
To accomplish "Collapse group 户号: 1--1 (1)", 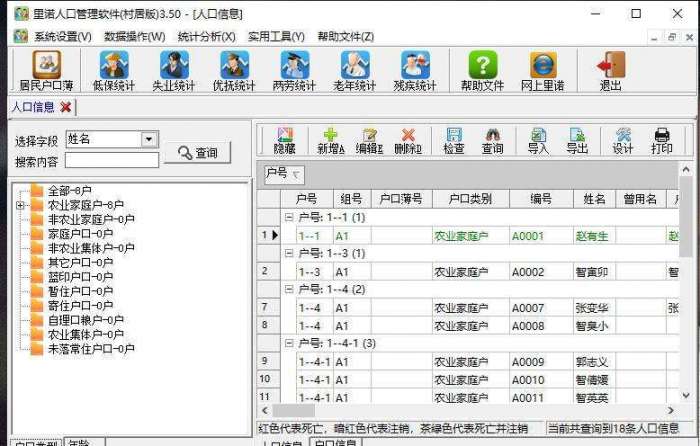I will [289, 217].
